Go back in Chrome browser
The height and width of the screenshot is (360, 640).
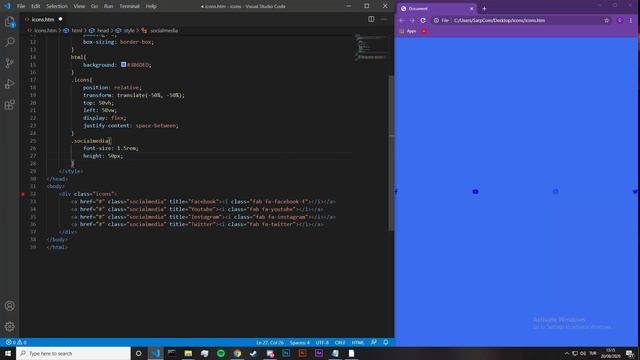click(402, 20)
